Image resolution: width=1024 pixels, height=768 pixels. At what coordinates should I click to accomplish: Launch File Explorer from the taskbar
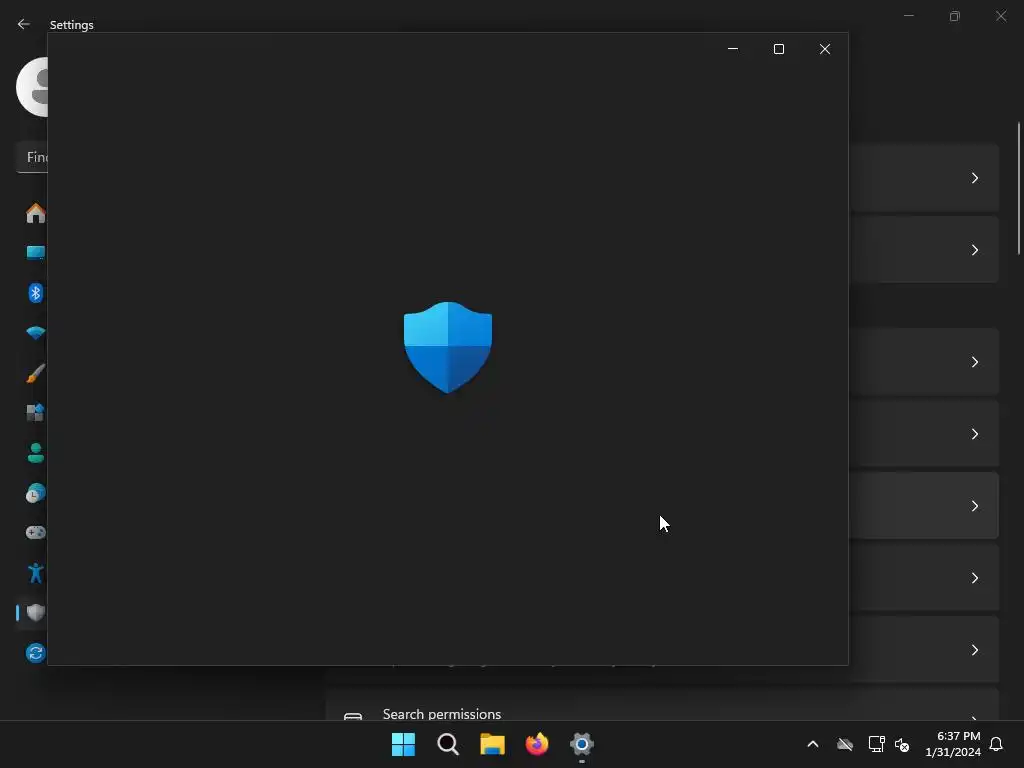click(x=492, y=744)
